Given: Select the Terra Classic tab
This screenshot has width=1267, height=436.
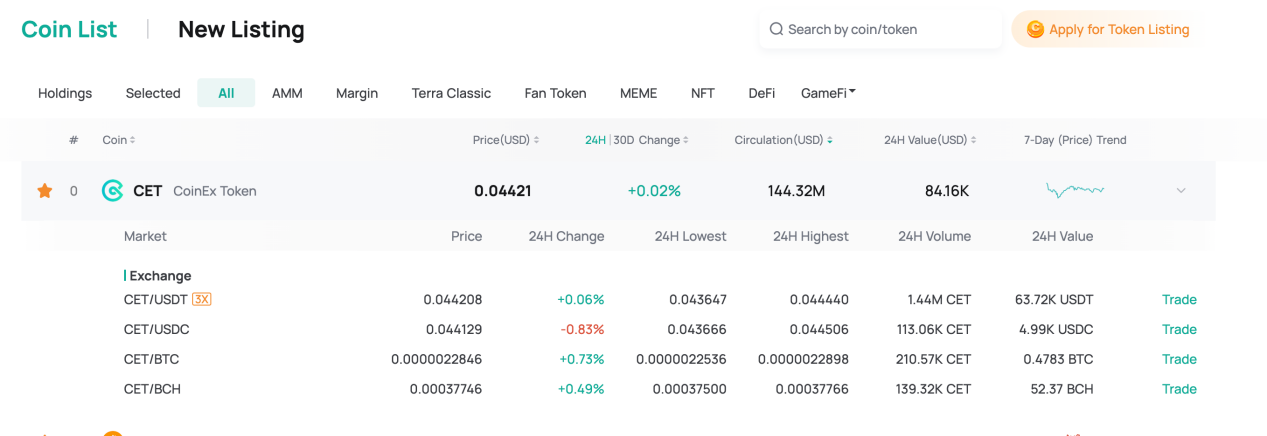Looking at the screenshot, I should click(x=451, y=93).
